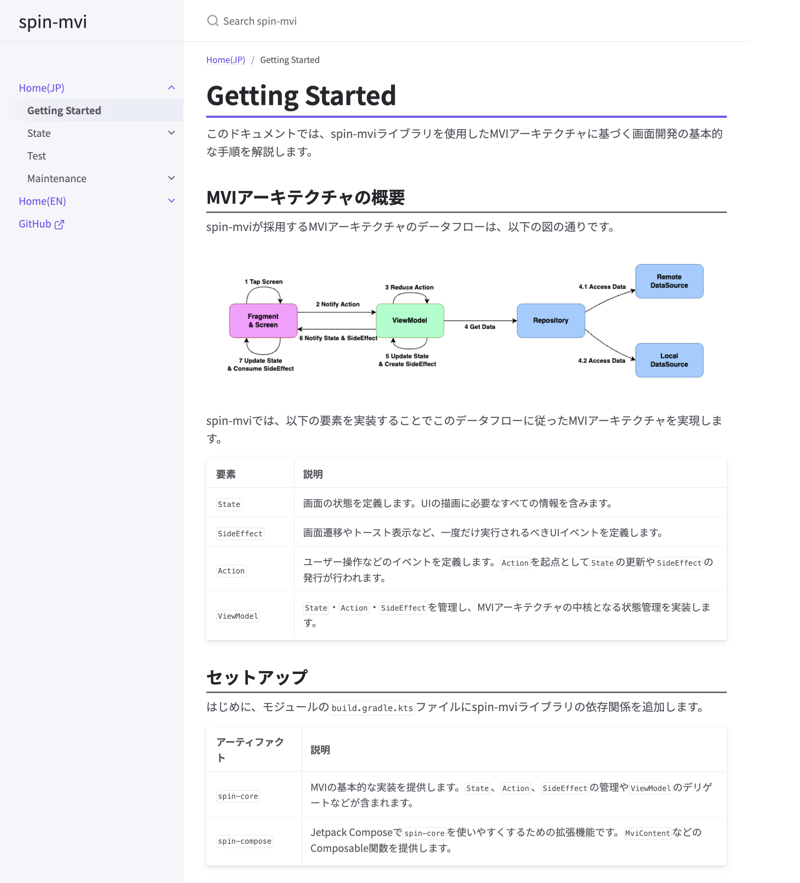800x883 pixels.
Task: Click the MVIアーキテクチャの概要 heading
Action: click(x=306, y=197)
